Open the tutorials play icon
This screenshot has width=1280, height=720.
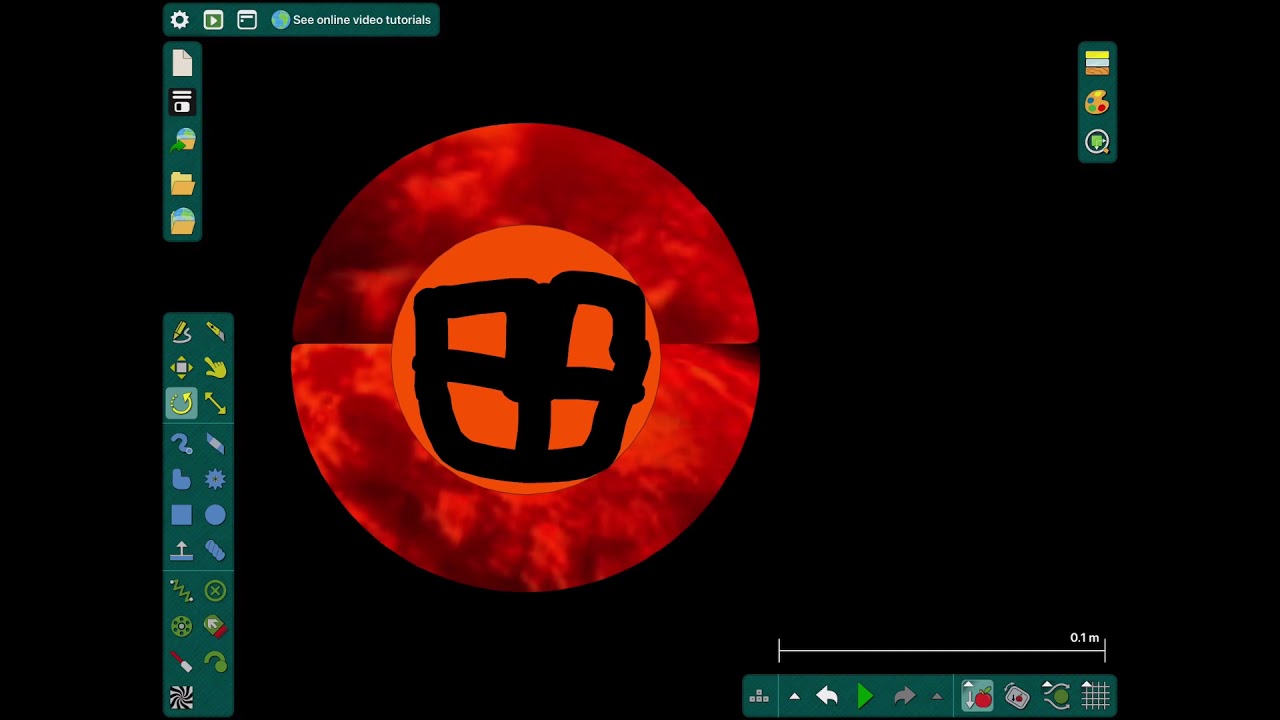point(213,20)
